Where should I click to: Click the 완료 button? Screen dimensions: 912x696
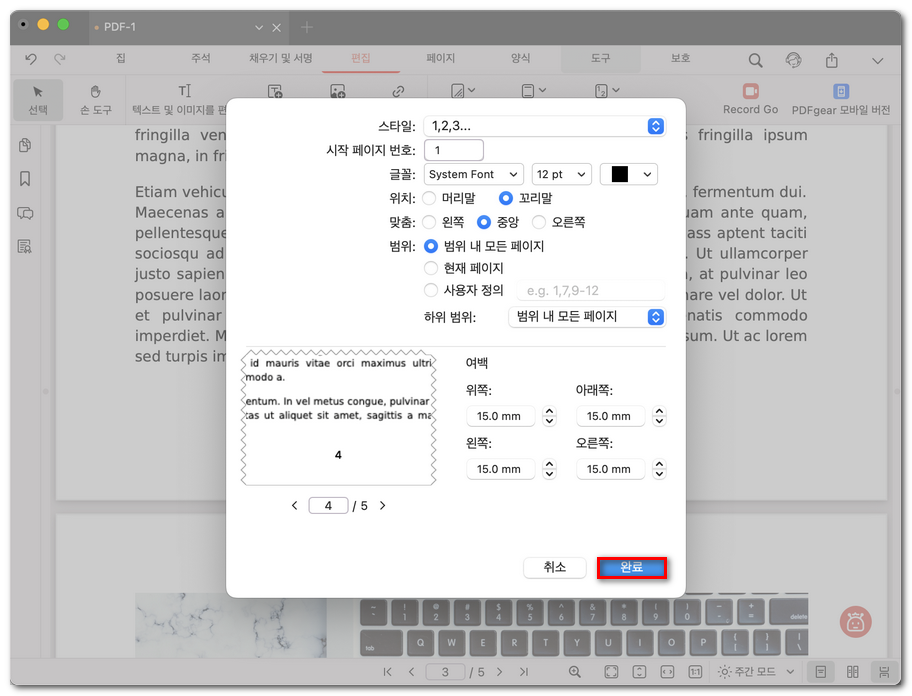tap(631, 567)
